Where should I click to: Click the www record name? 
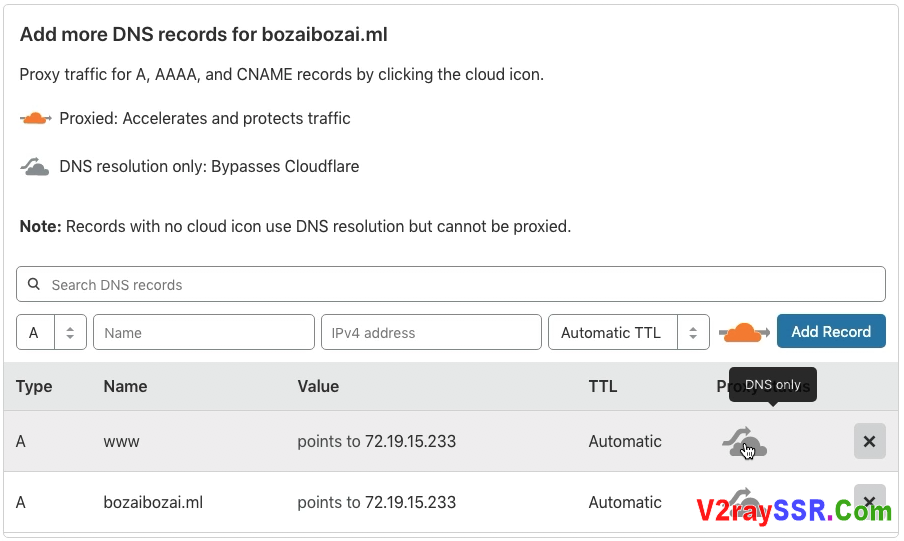pyautogui.click(x=121, y=441)
